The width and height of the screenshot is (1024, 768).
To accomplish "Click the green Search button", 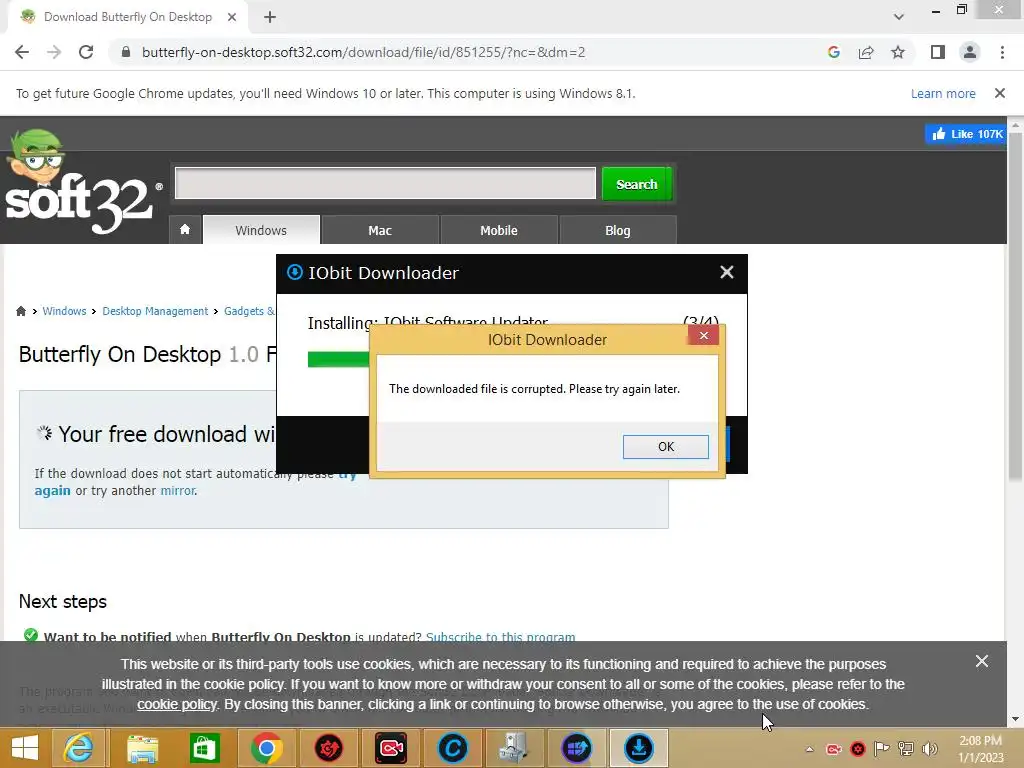I will pyautogui.click(x=637, y=184).
